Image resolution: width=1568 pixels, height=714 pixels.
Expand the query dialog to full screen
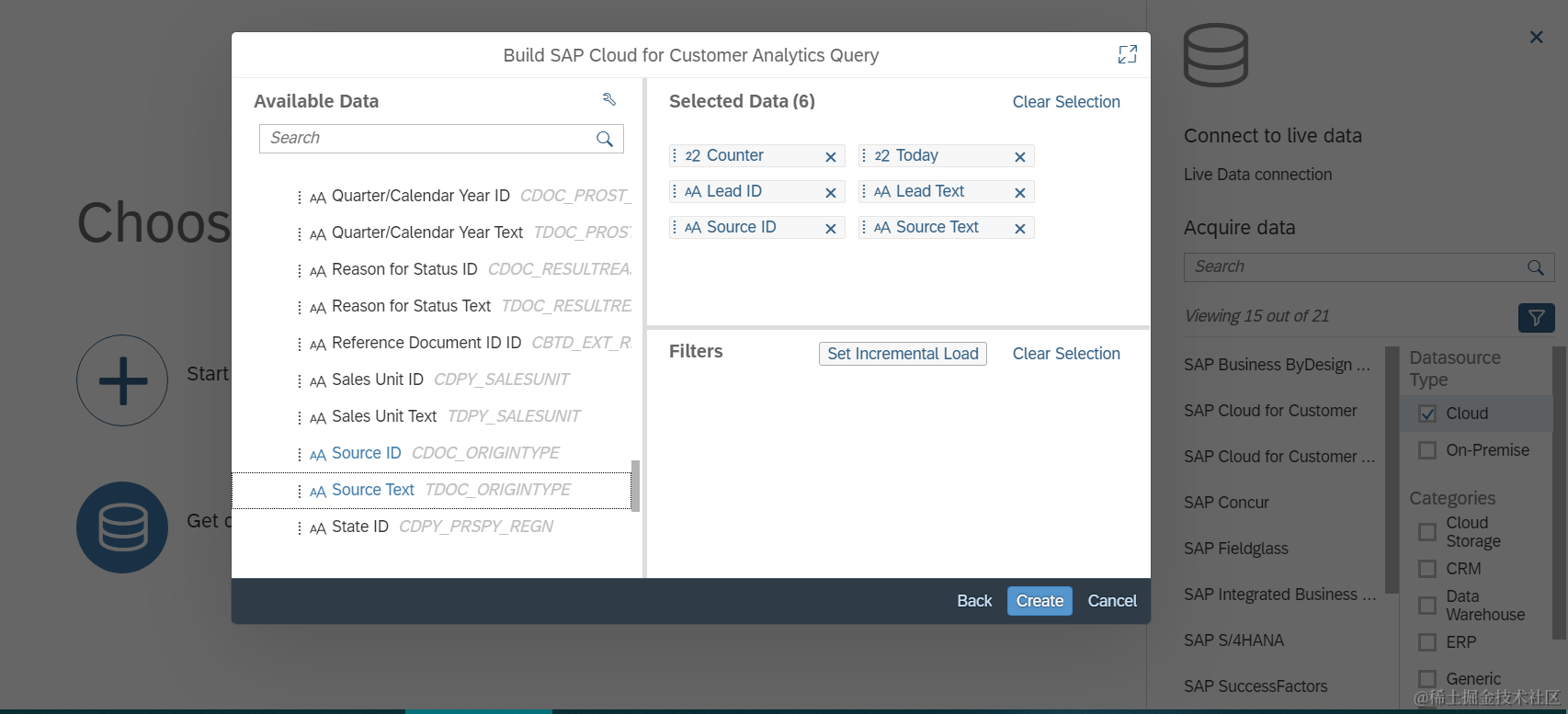pos(1127,55)
